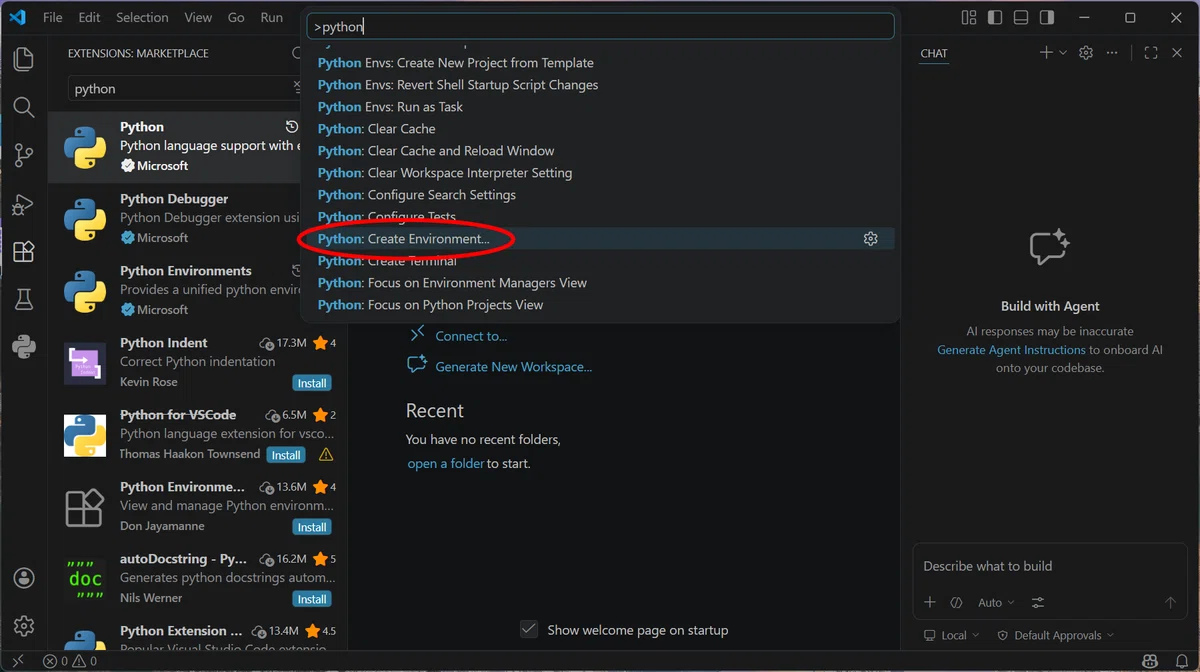Open the Manage gear in activity bar

coord(24,626)
